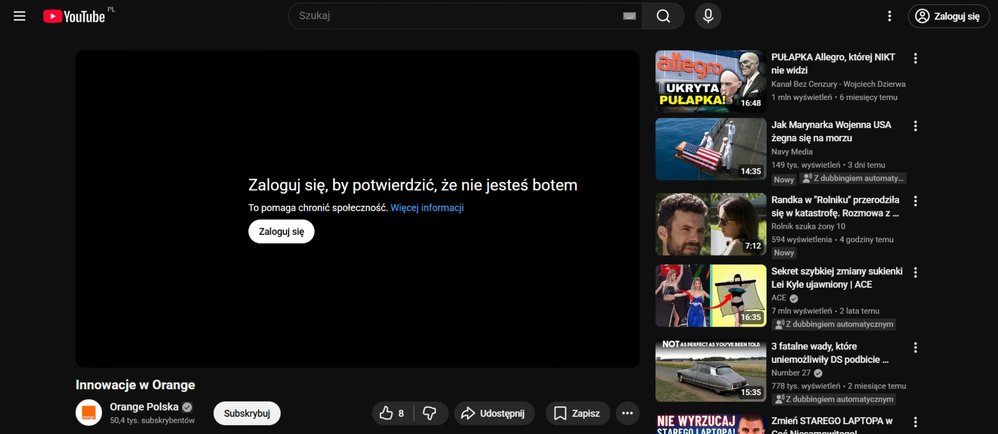Open options for Marynarka Wojenna video

point(915,126)
